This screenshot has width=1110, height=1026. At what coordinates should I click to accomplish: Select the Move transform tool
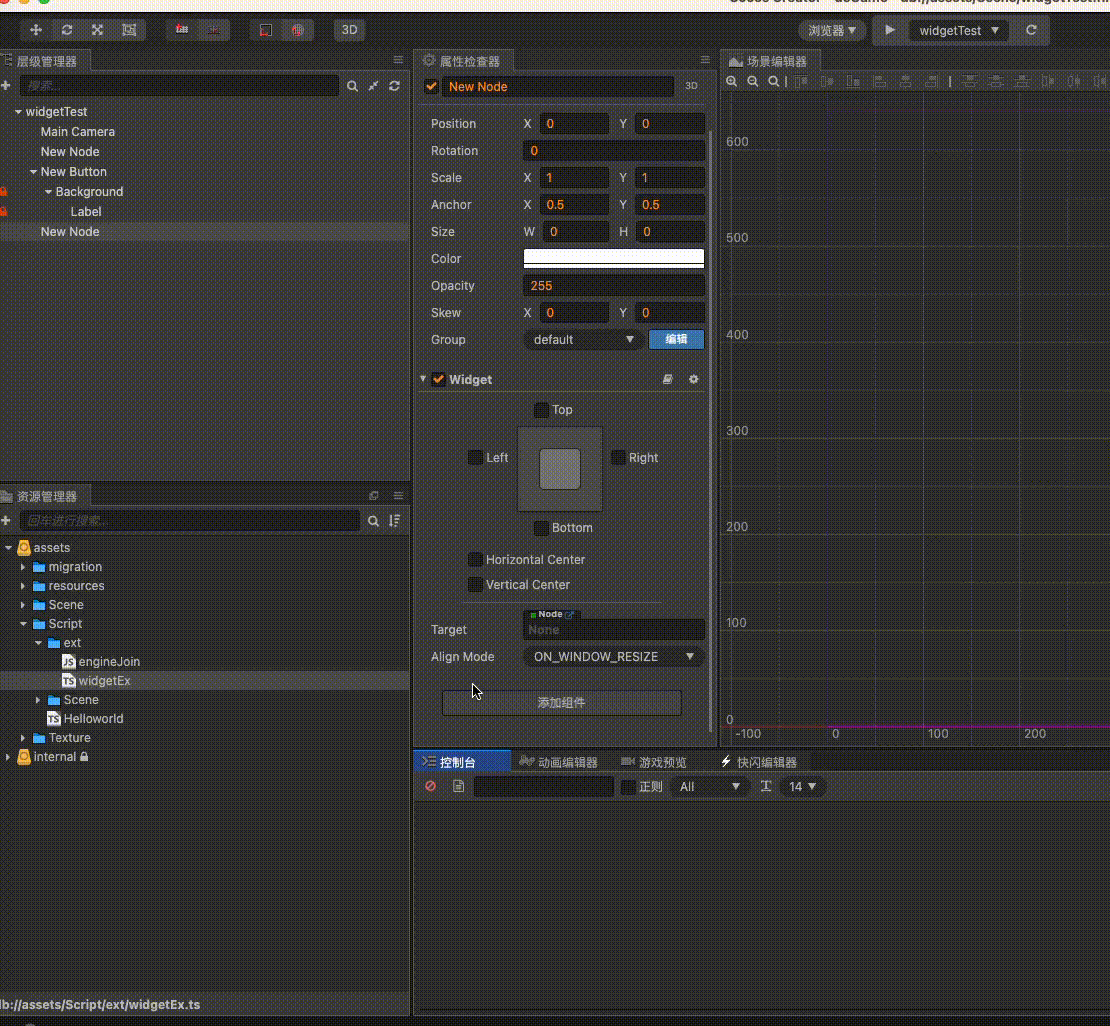pos(35,30)
